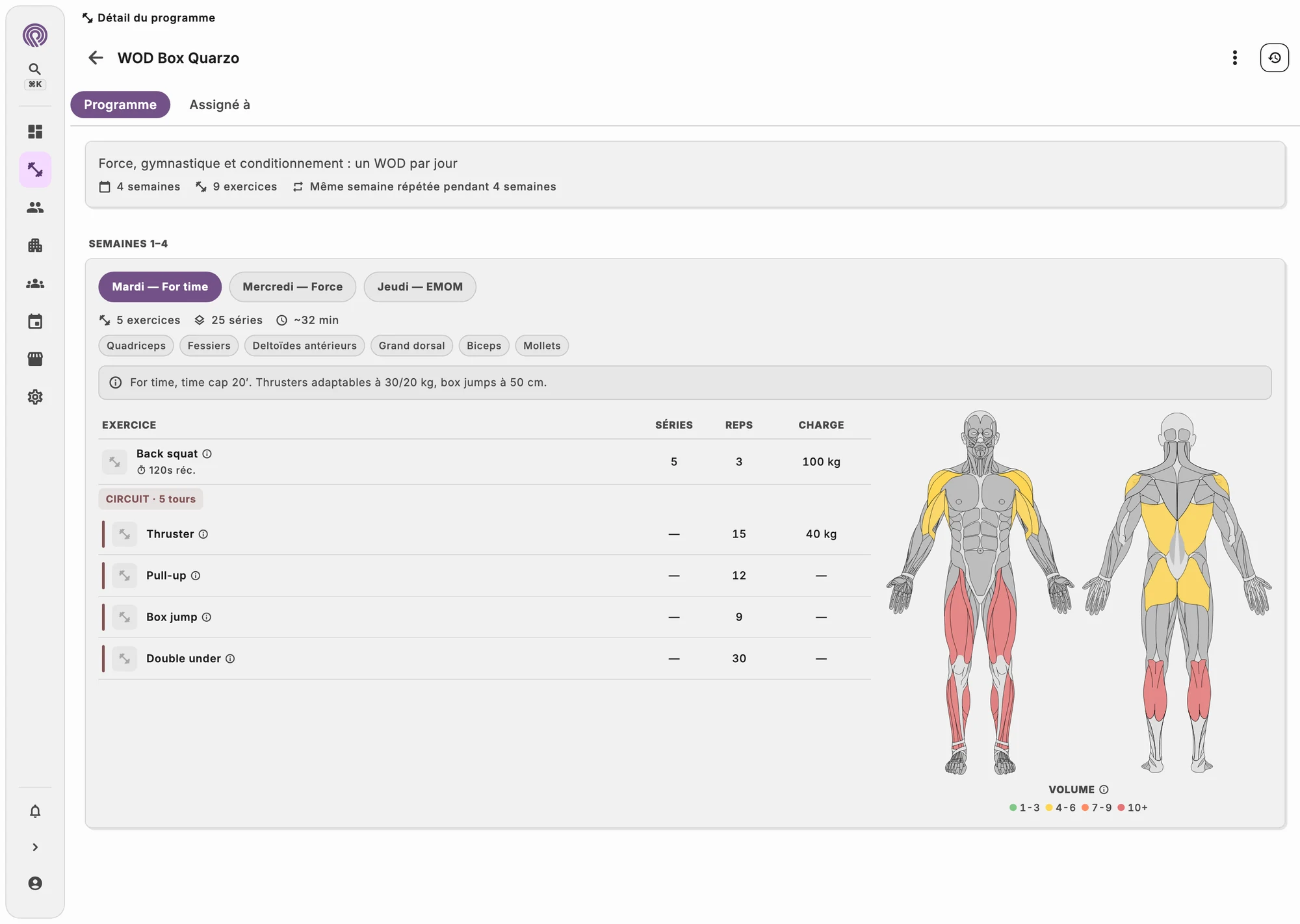The height and width of the screenshot is (924, 1300).
Task: Switch to the Assigné à tab
Action: 220,105
